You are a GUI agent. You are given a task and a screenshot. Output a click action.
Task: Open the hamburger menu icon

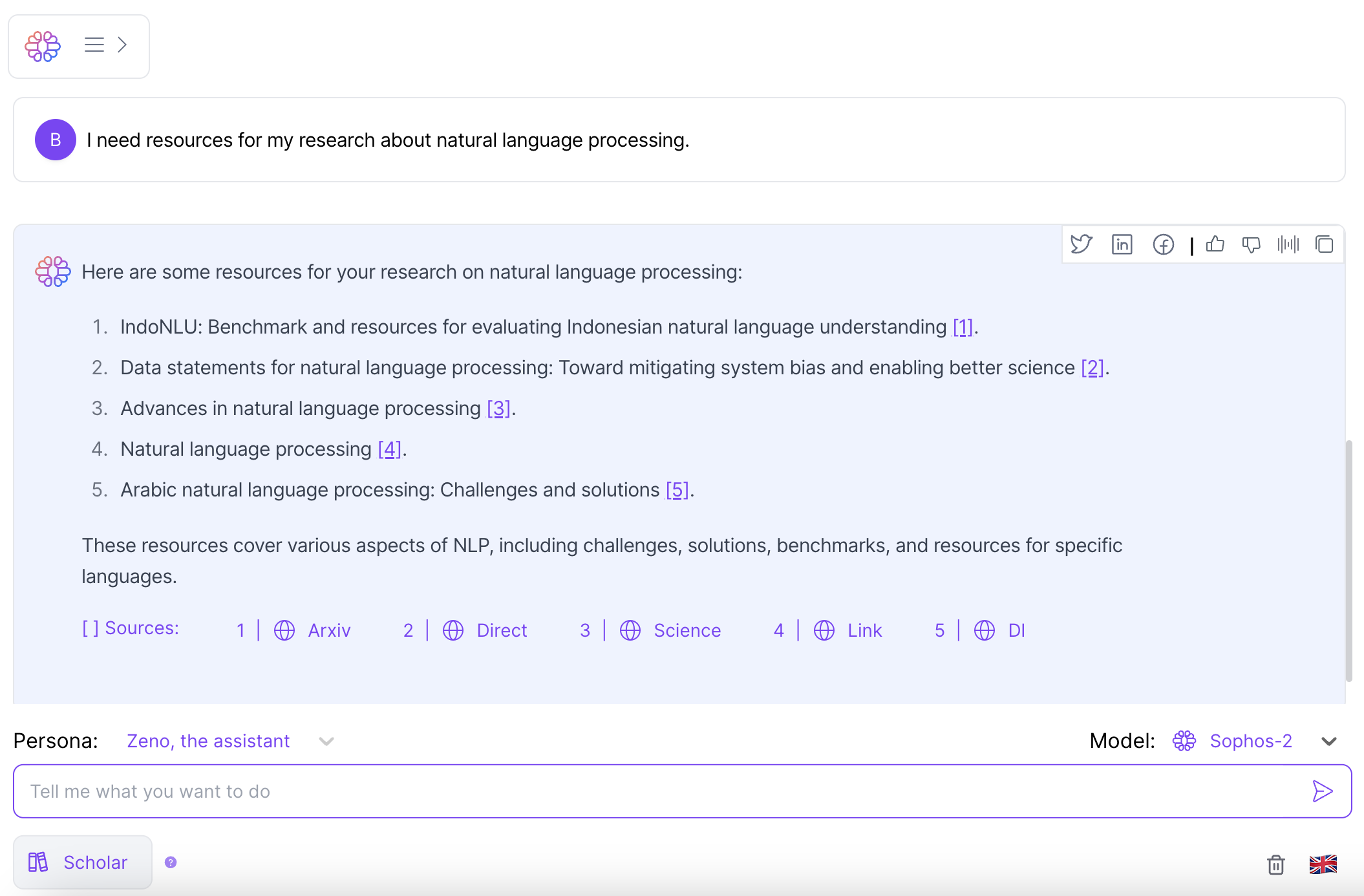coord(94,45)
